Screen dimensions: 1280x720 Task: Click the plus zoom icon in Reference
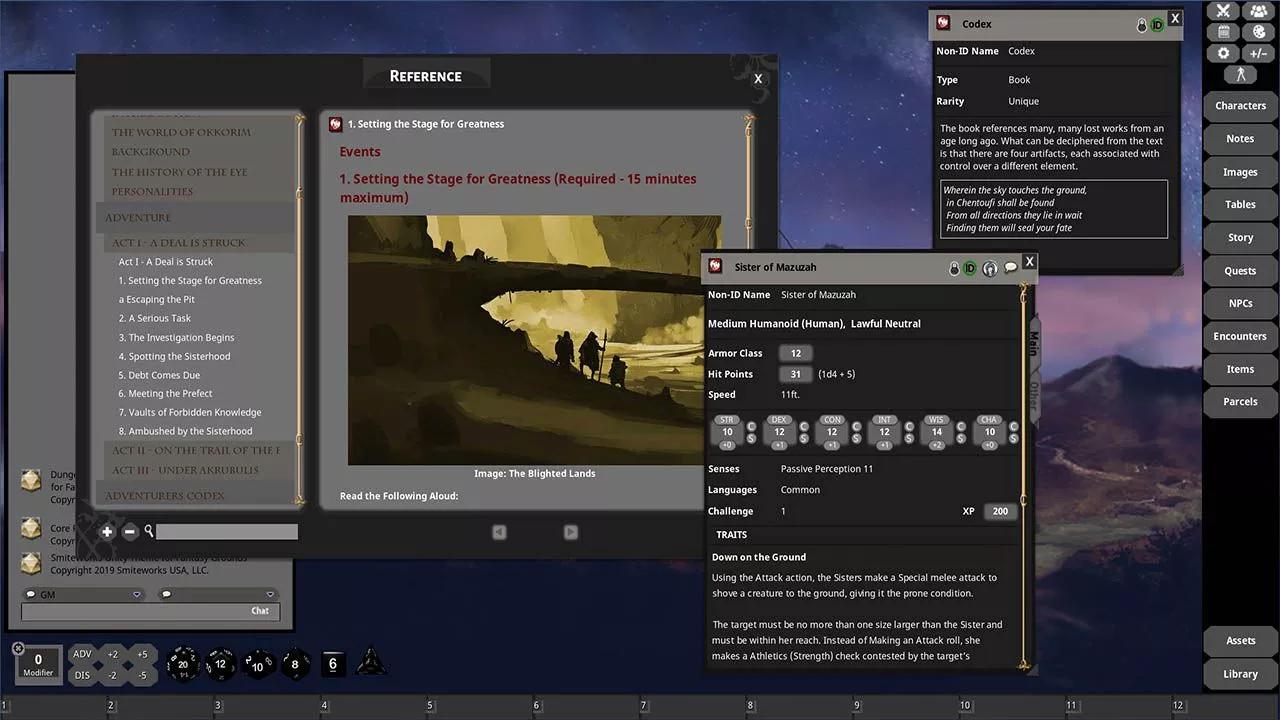coord(107,532)
